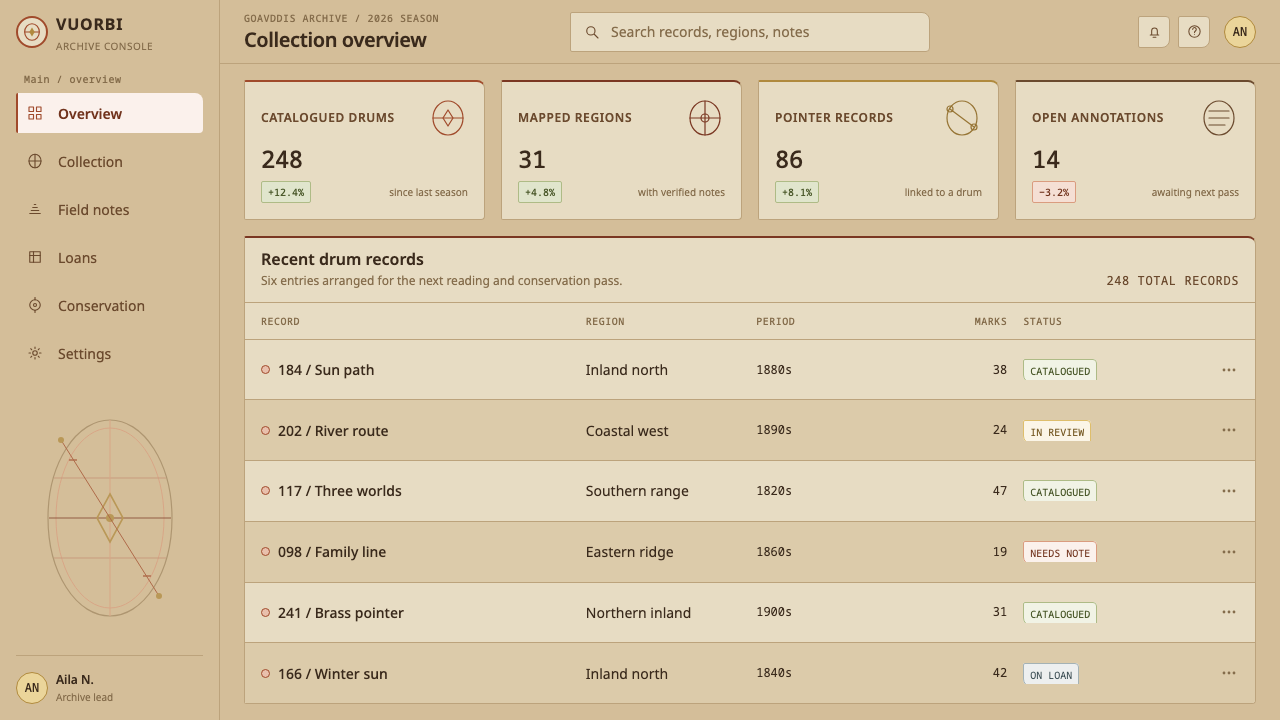Open more options for 166 / Winter sun
The height and width of the screenshot is (720, 1280).
(1229, 673)
